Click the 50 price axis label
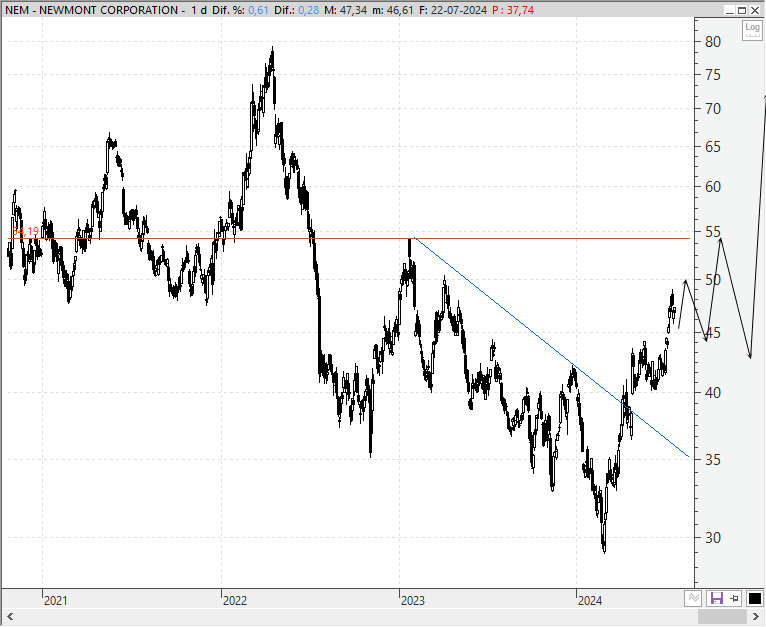766x627 pixels. 713,280
